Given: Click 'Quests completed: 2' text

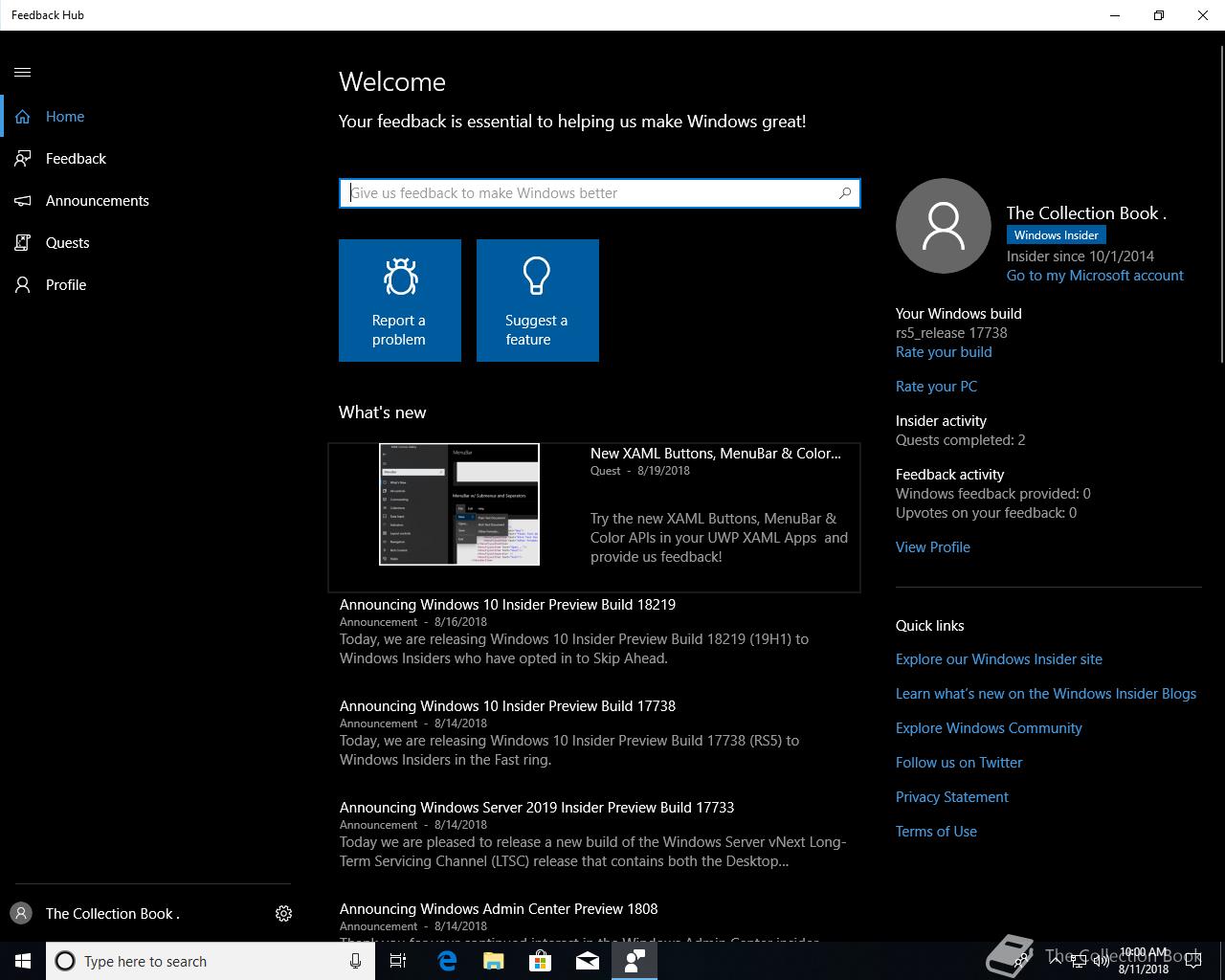Looking at the screenshot, I should pyautogui.click(x=960, y=440).
